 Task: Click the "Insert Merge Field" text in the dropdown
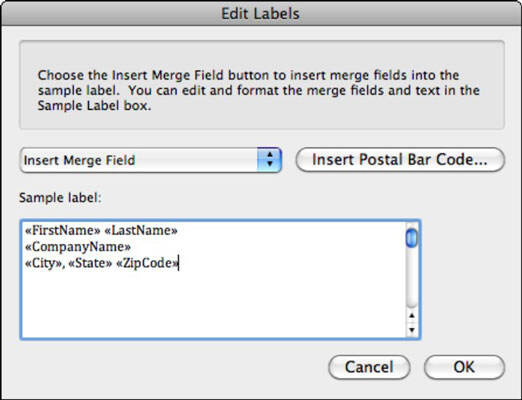pyautogui.click(x=79, y=160)
